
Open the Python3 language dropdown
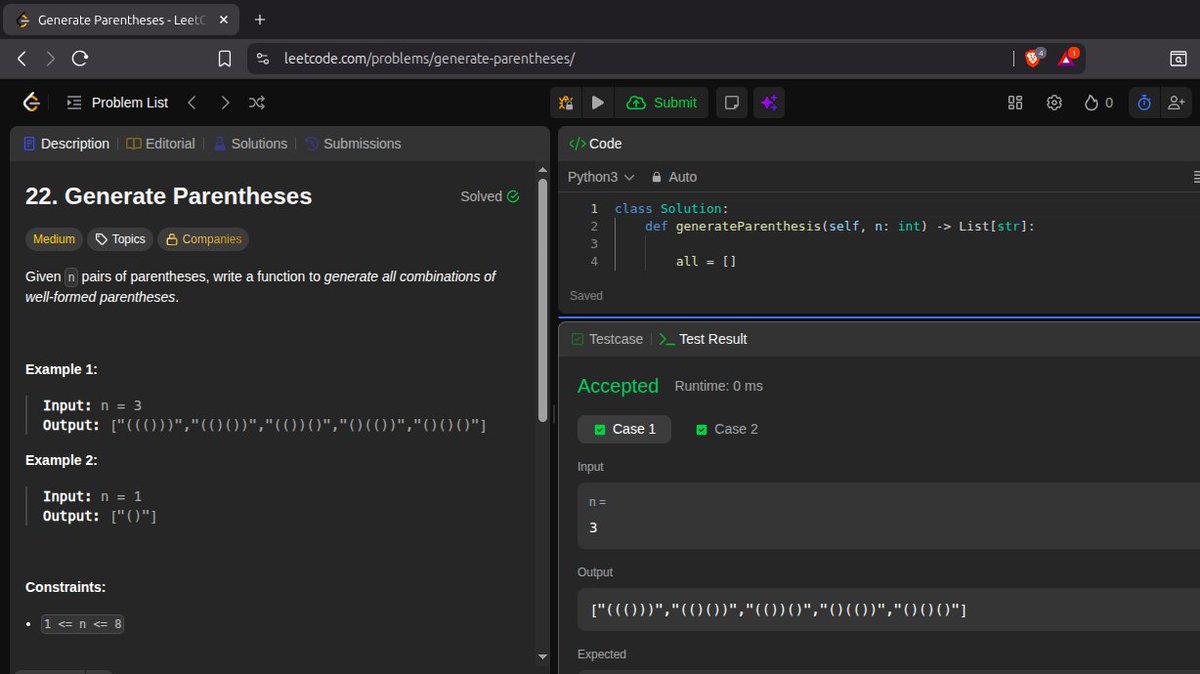(x=601, y=176)
